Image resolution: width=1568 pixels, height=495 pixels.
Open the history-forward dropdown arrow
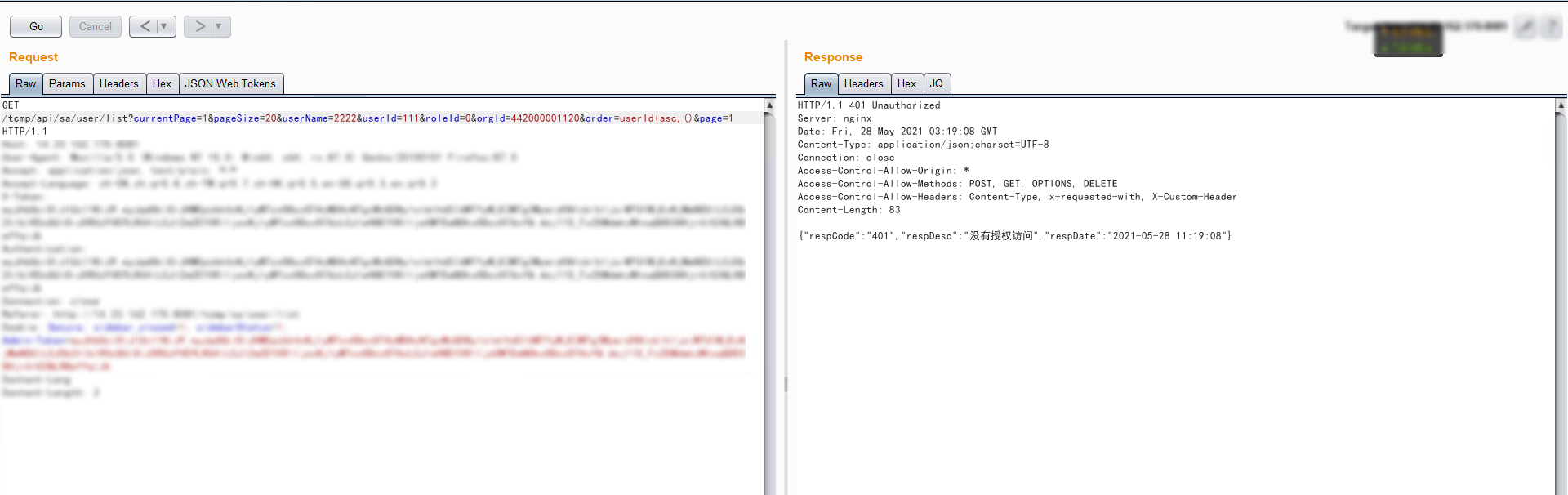[219, 27]
